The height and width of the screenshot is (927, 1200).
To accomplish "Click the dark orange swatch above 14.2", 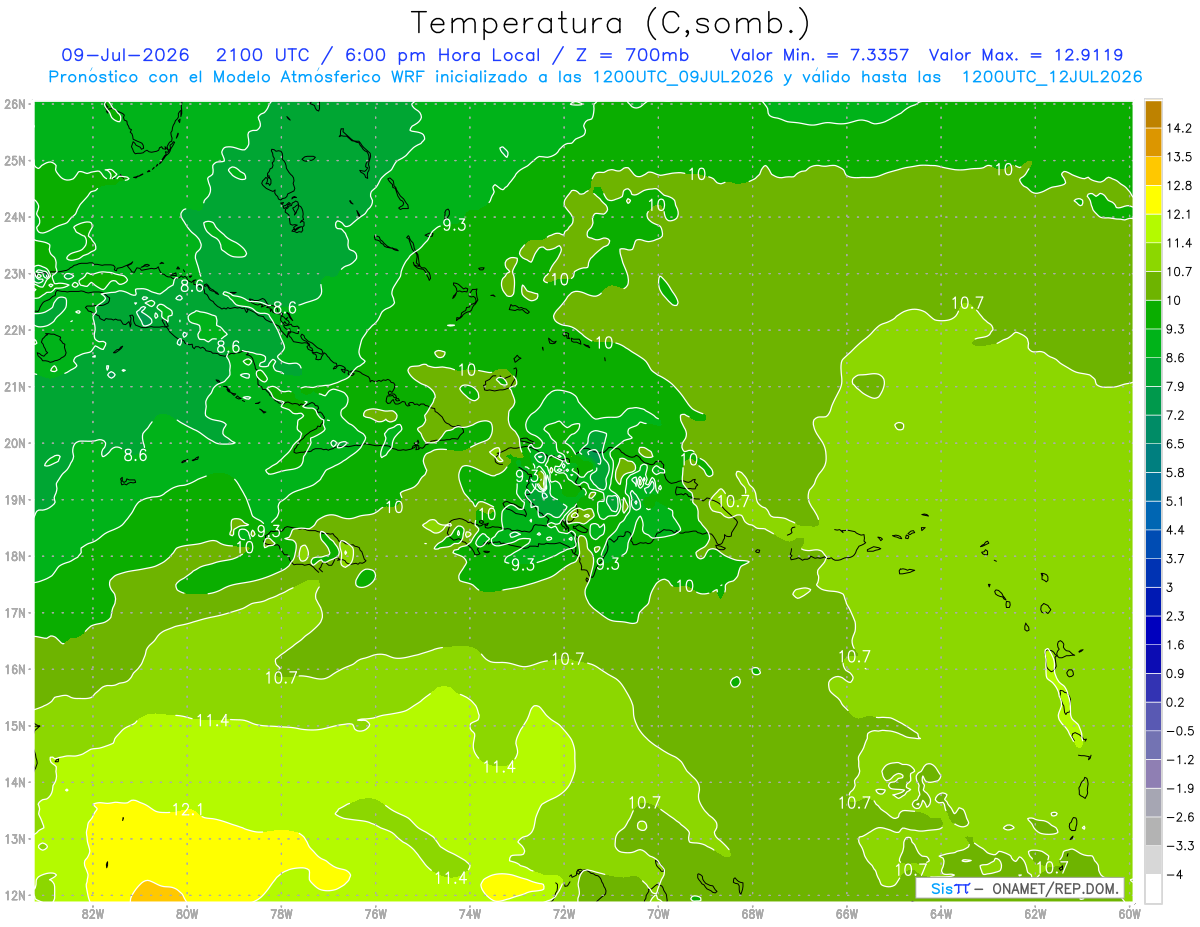I will pos(1153,114).
